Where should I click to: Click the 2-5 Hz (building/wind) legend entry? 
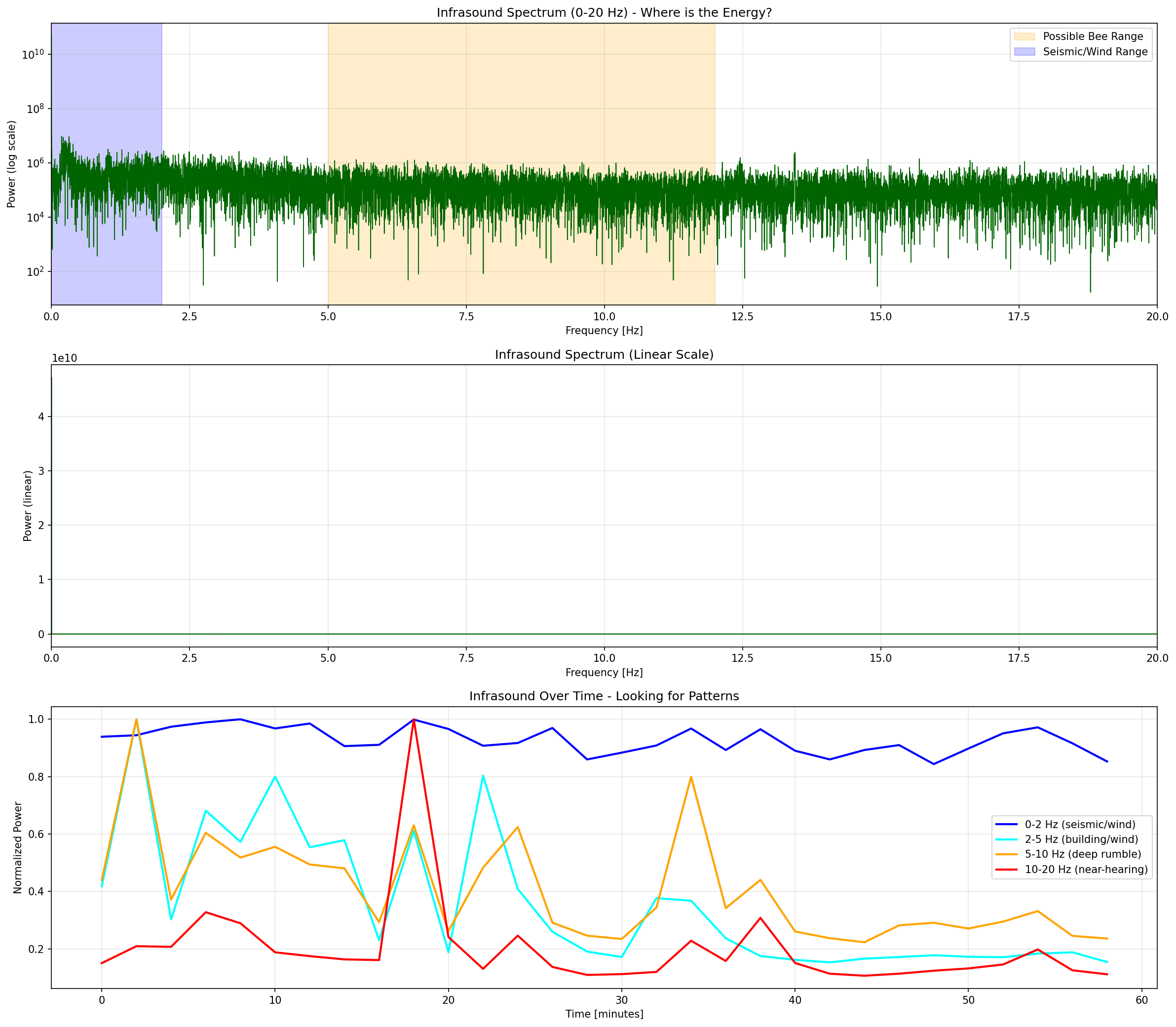click(x=1081, y=839)
